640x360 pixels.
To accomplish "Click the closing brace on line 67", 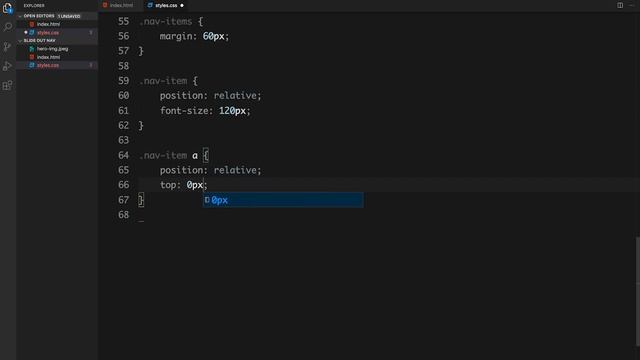I will pos(141,200).
